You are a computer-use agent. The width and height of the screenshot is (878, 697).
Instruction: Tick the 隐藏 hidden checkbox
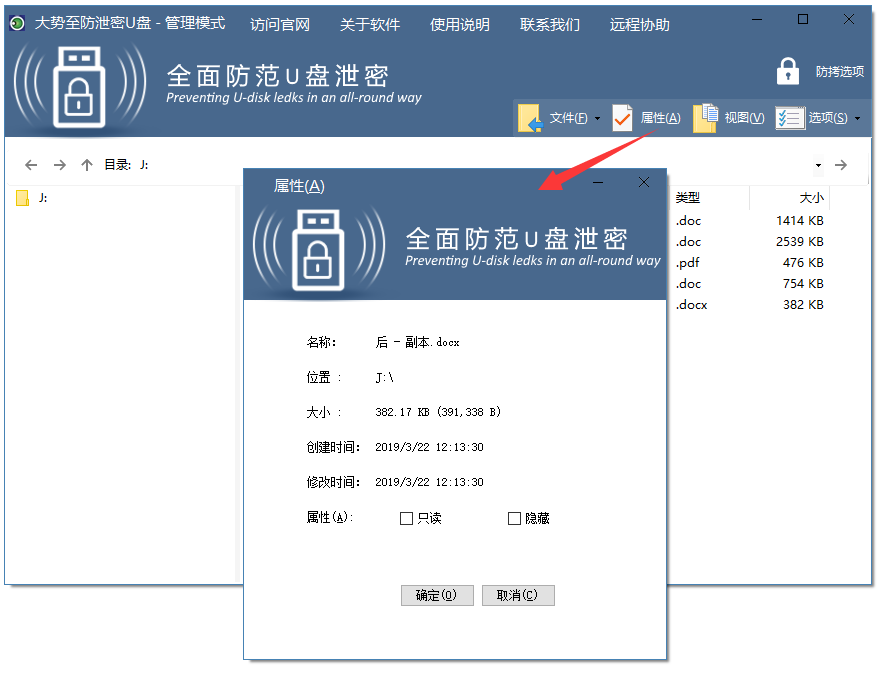click(514, 518)
